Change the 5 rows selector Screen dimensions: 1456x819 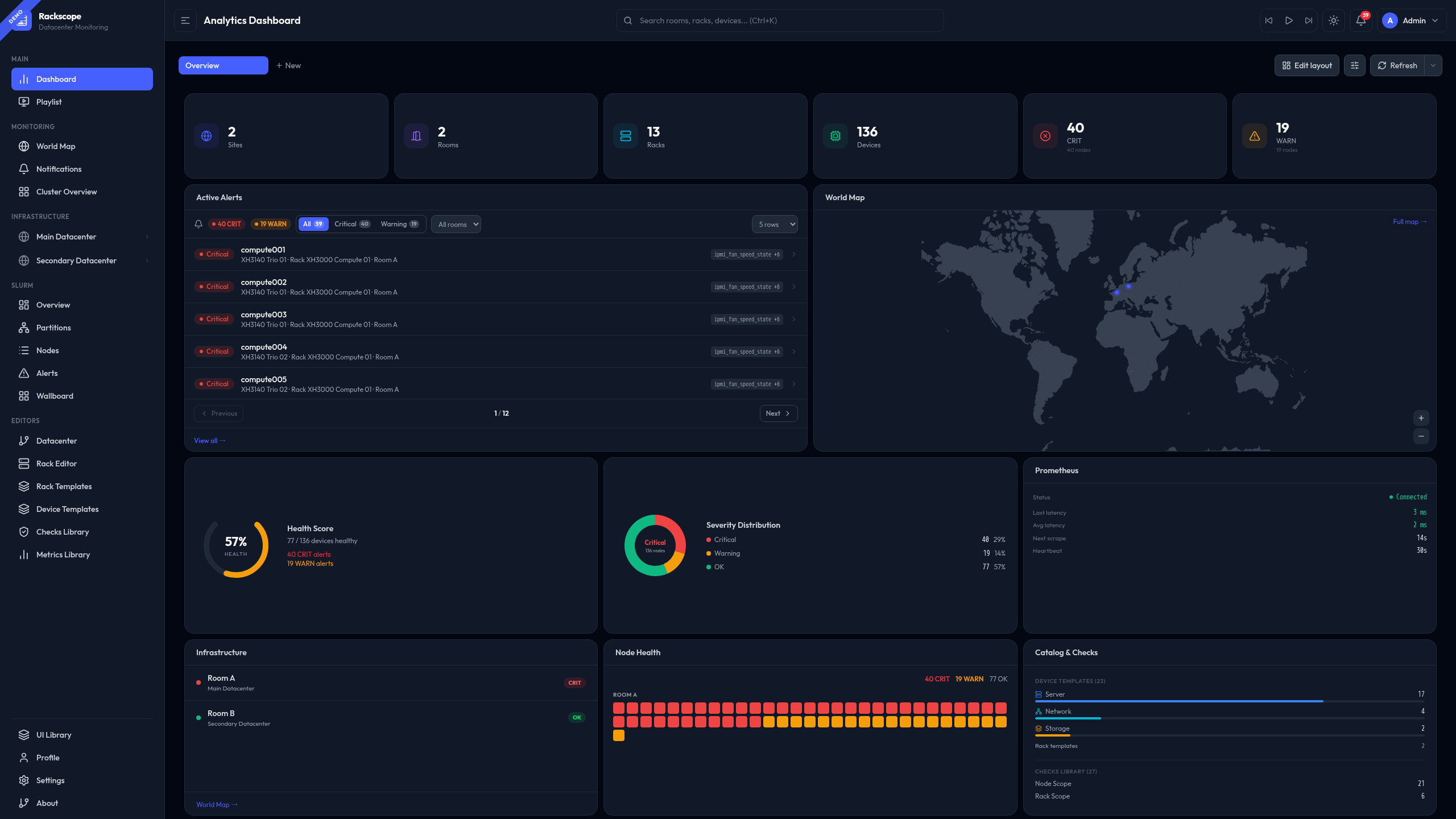tap(775, 224)
